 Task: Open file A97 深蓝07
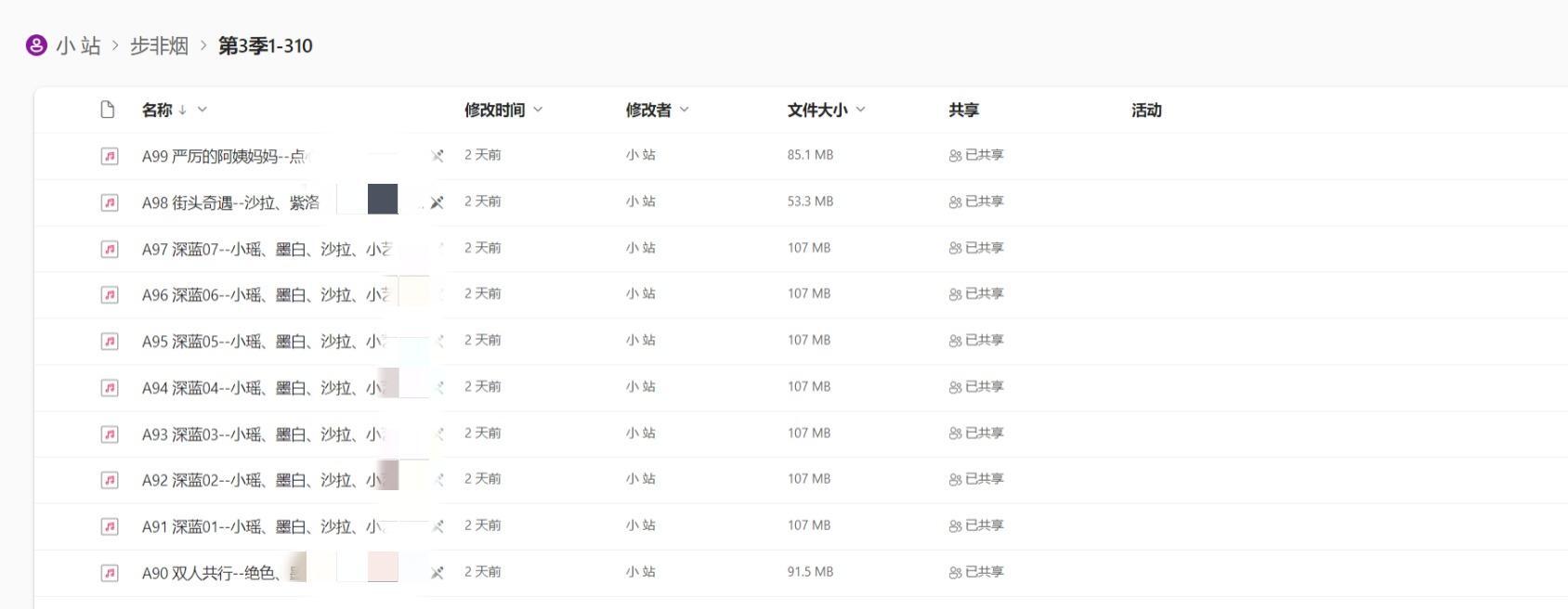pyautogui.click(x=266, y=249)
